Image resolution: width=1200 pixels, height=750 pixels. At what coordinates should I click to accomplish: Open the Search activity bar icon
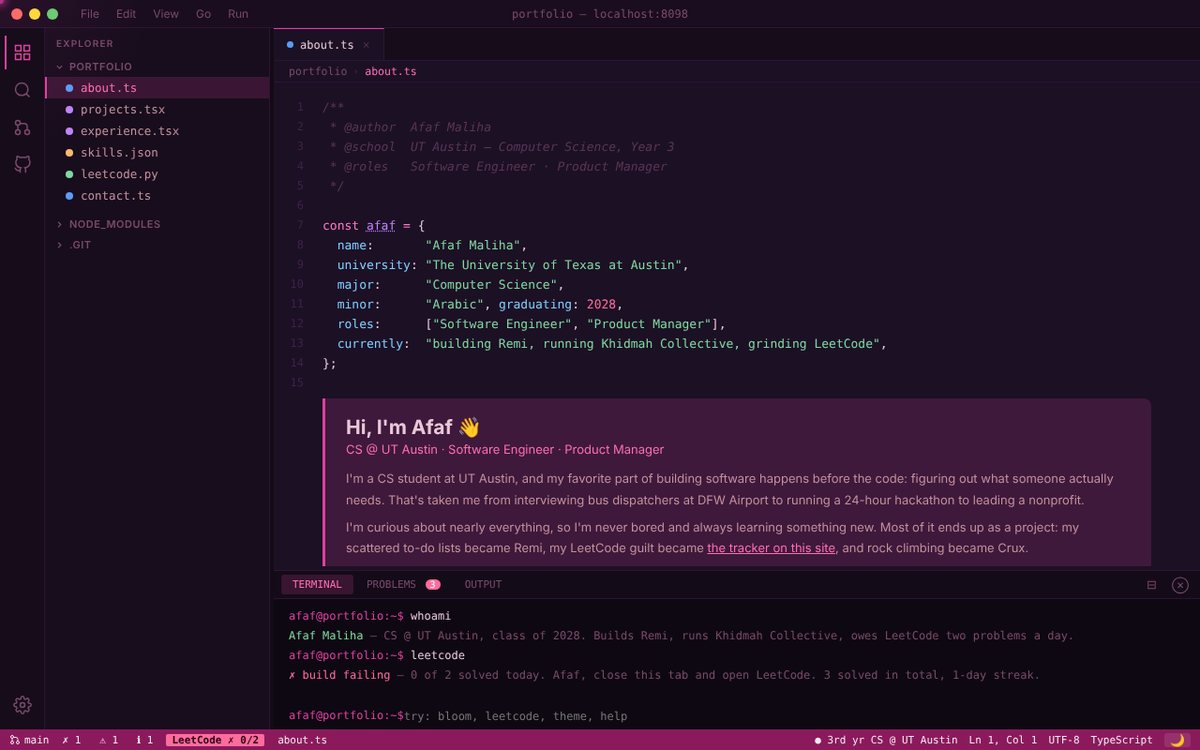(x=22, y=90)
